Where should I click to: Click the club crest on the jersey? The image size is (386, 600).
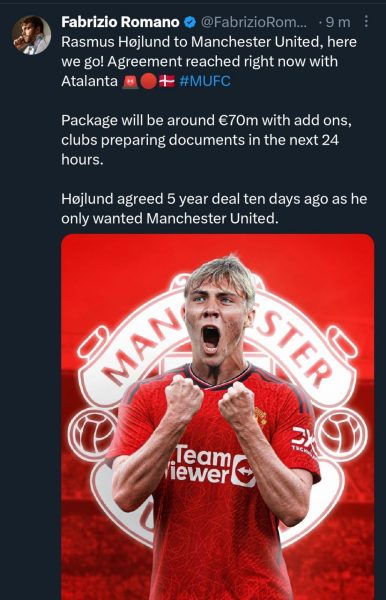click(261, 416)
